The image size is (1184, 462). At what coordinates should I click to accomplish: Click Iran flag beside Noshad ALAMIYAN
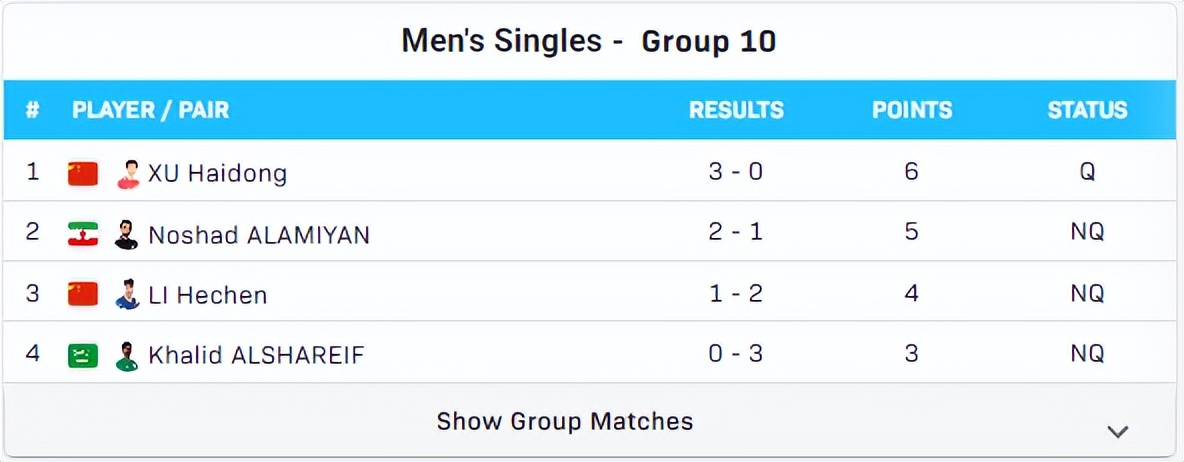83,234
